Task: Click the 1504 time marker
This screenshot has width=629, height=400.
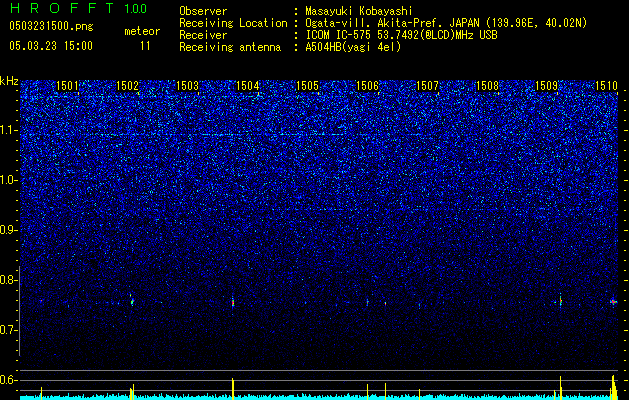Action: [x=248, y=86]
